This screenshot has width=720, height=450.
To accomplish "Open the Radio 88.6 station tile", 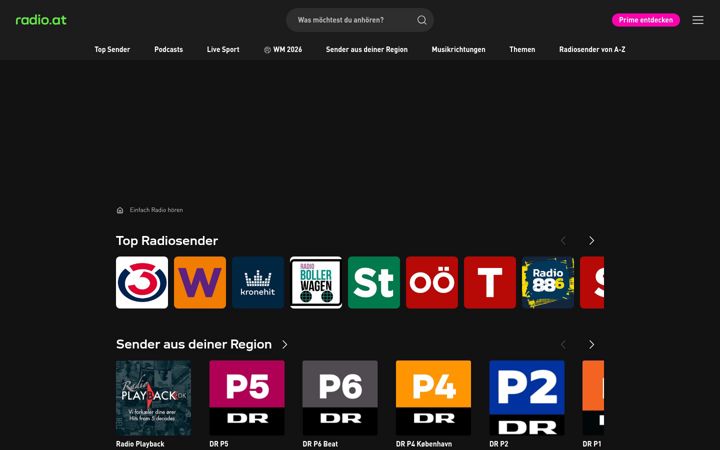I will 548,282.
